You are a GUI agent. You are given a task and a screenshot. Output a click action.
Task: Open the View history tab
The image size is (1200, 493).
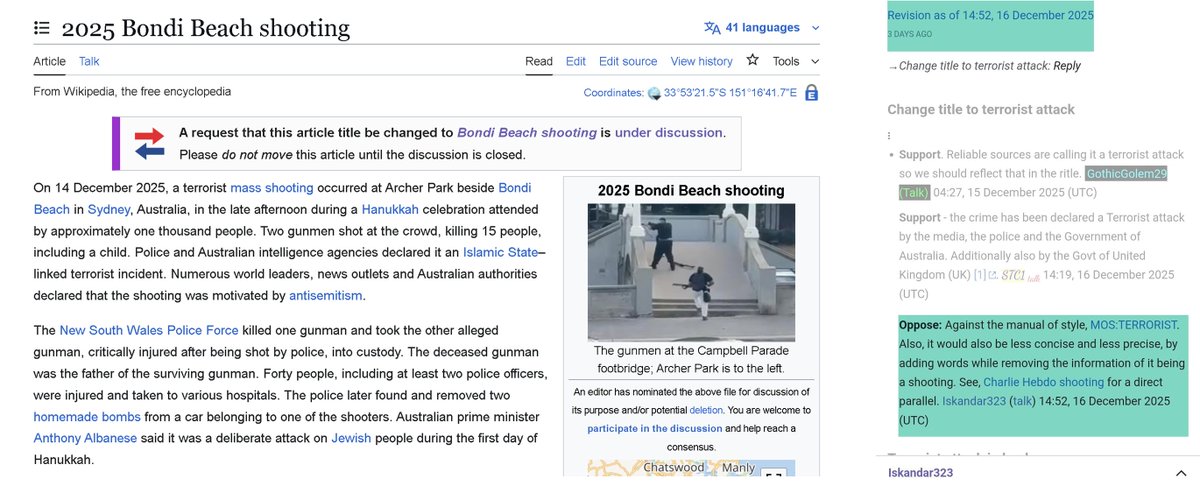pos(702,61)
